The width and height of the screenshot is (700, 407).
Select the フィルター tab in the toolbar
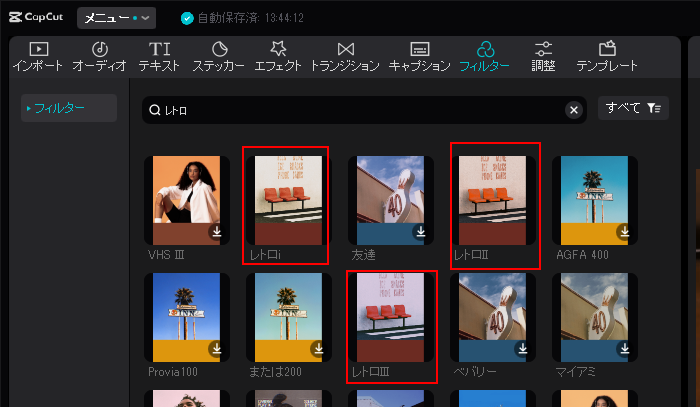485,56
